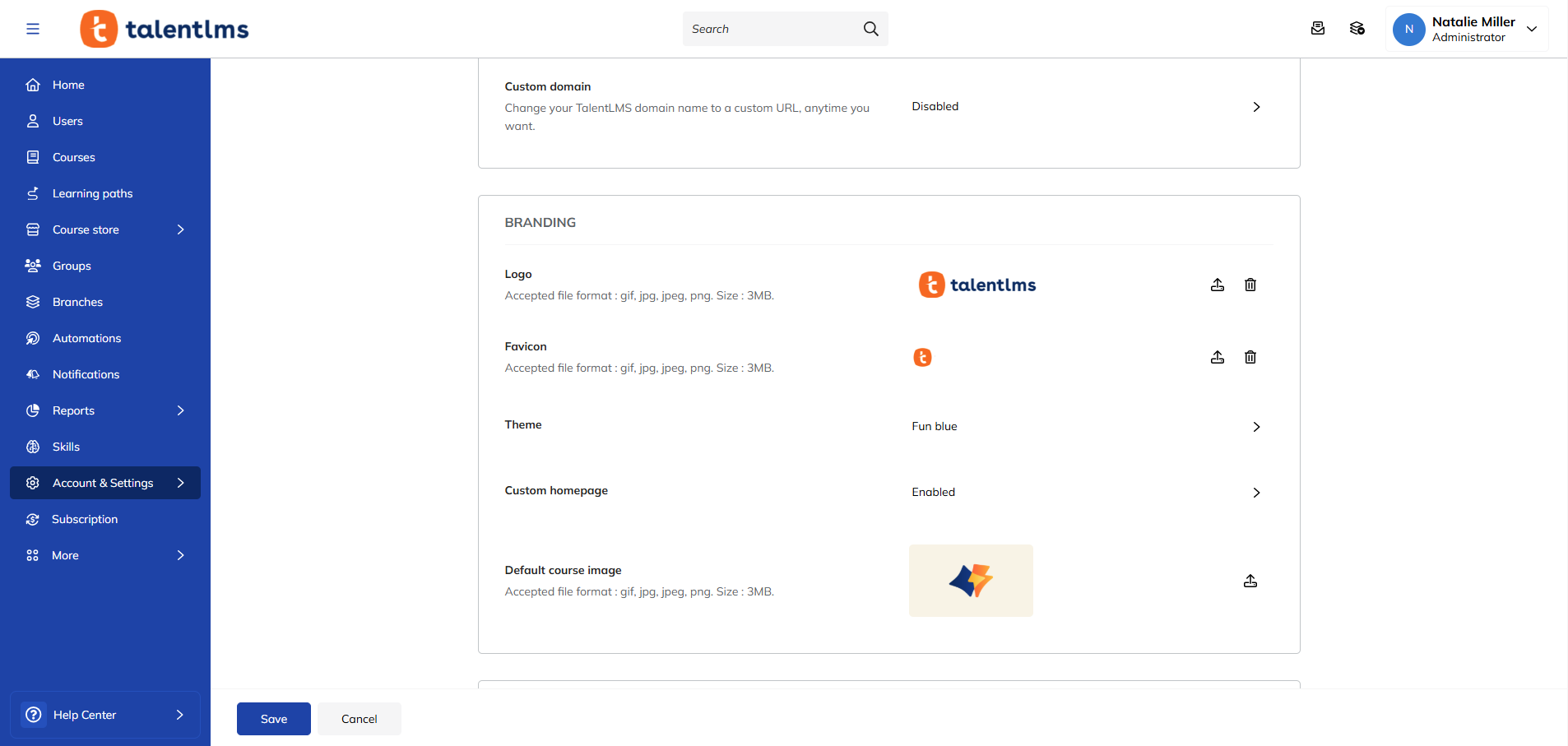Delete the favicon image

(1250, 357)
